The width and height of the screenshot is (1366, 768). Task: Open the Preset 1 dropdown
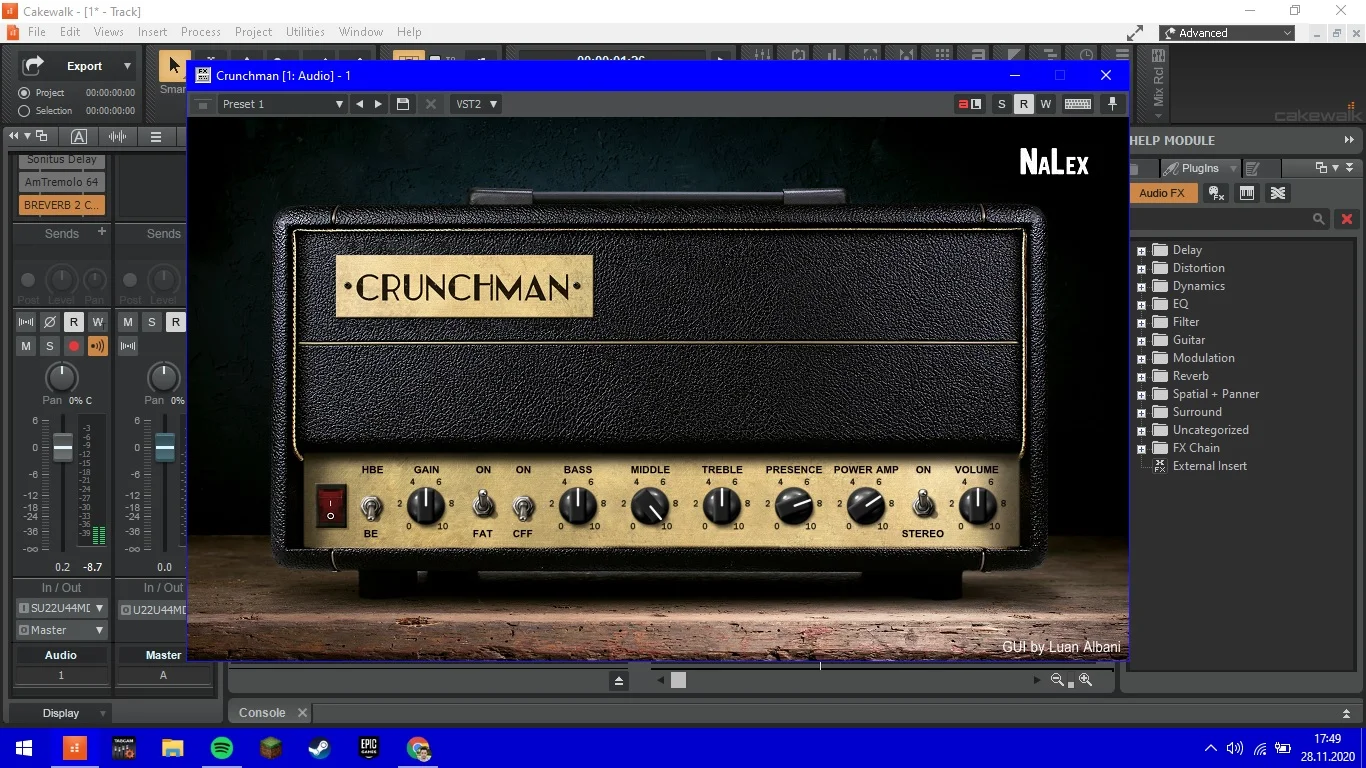pyautogui.click(x=283, y=104)
